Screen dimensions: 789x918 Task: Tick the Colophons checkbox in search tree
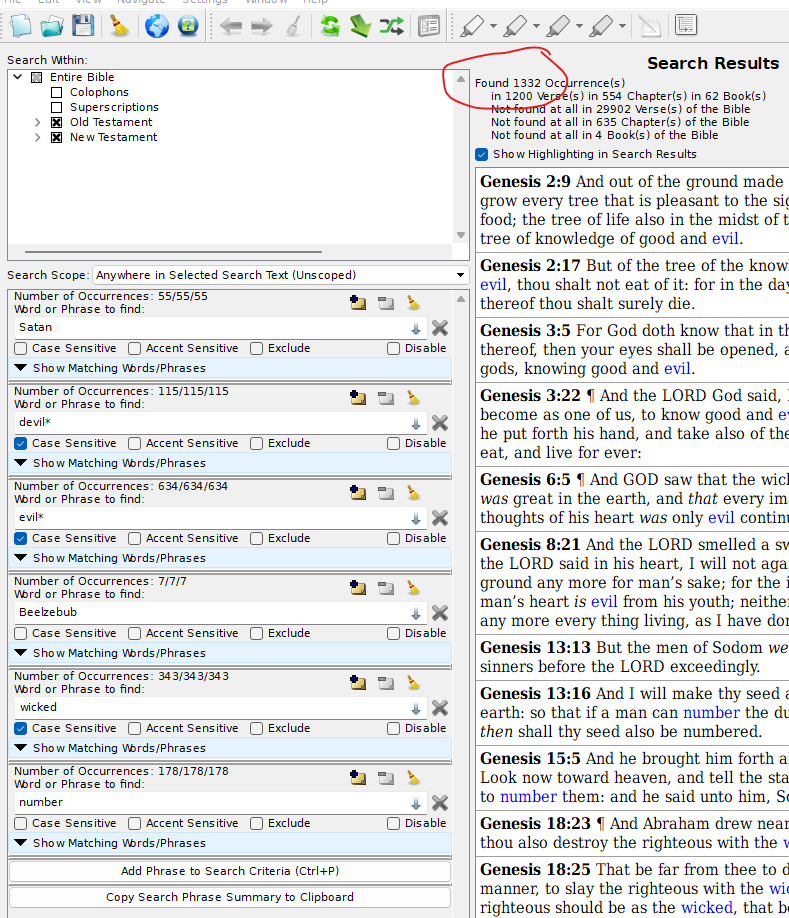[57, 92]
